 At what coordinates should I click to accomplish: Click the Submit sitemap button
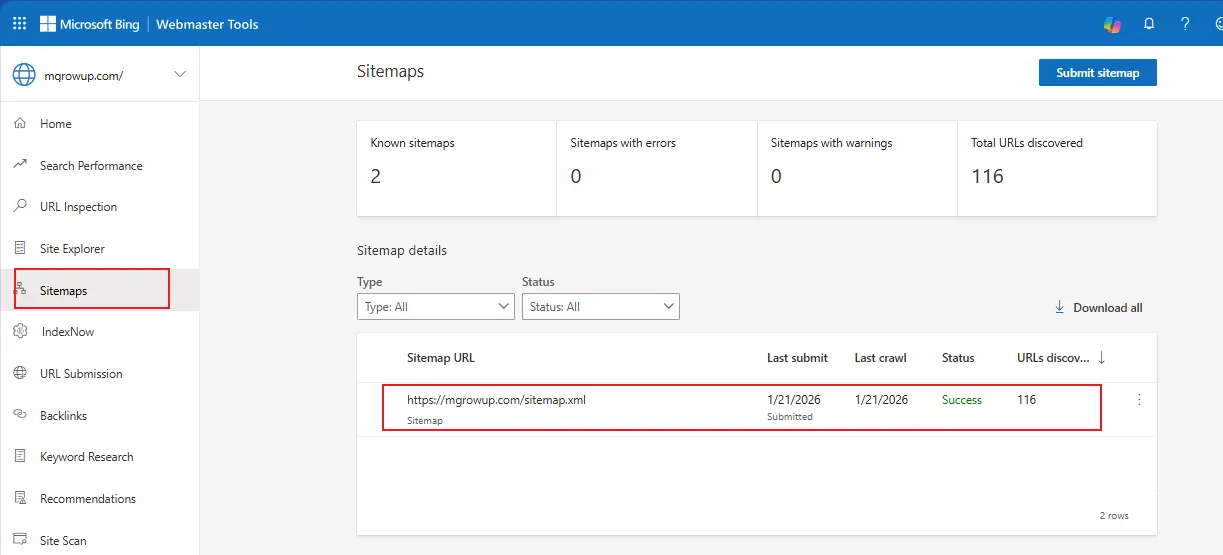(1097, 73)
